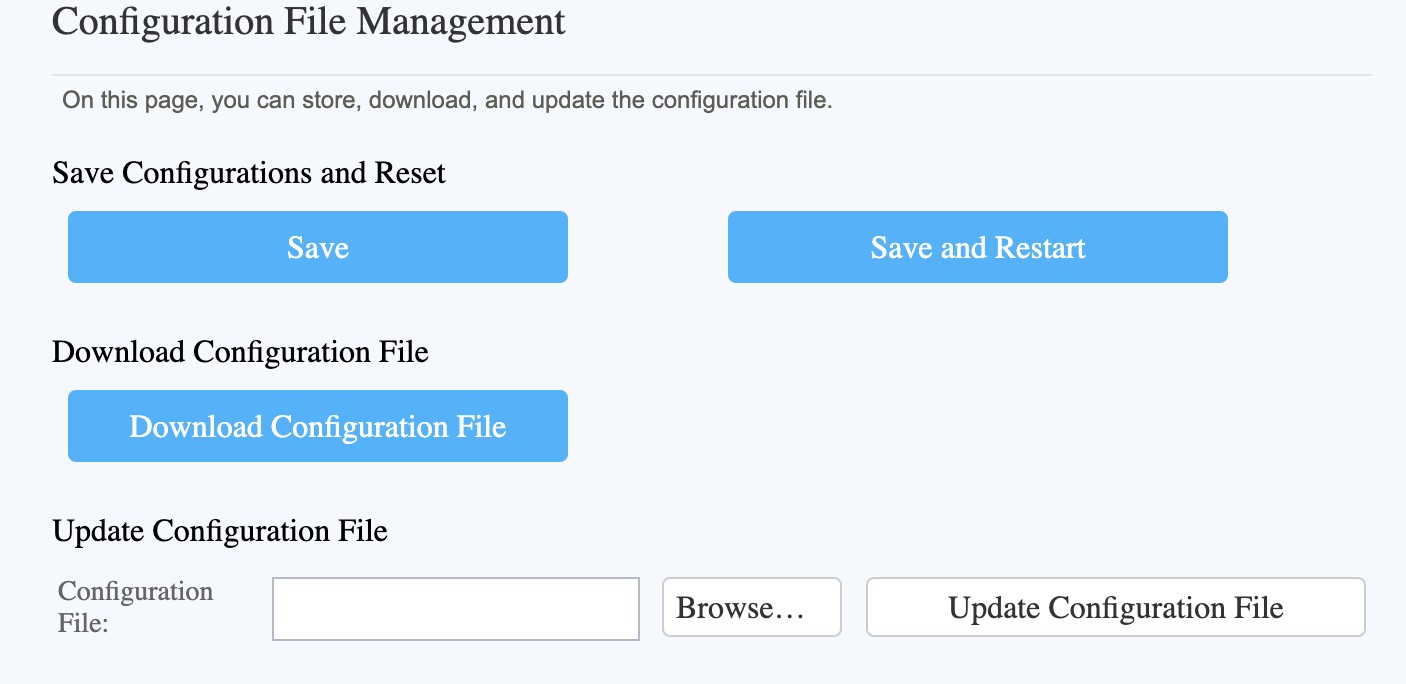
Task: Select a file to upload using Browse…
Action: click(752, 607)
